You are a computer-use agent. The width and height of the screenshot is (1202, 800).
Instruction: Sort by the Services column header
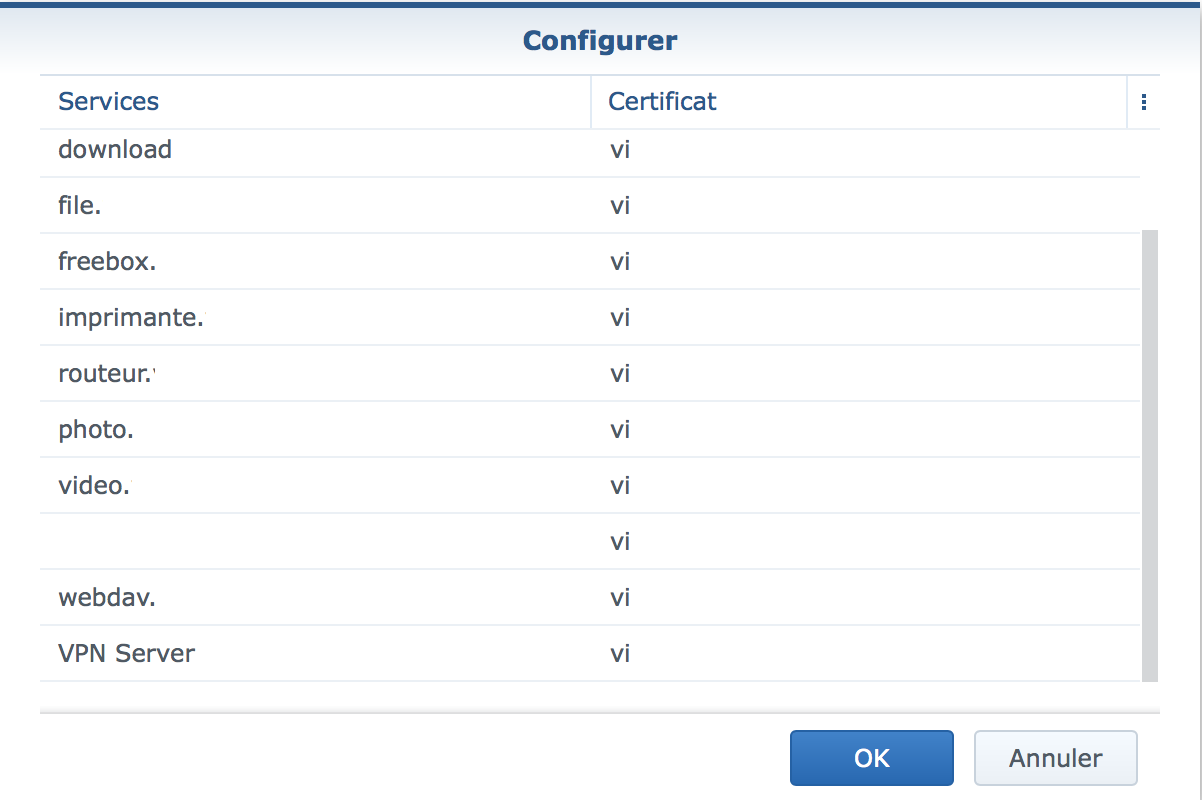[x=315, y=102]
